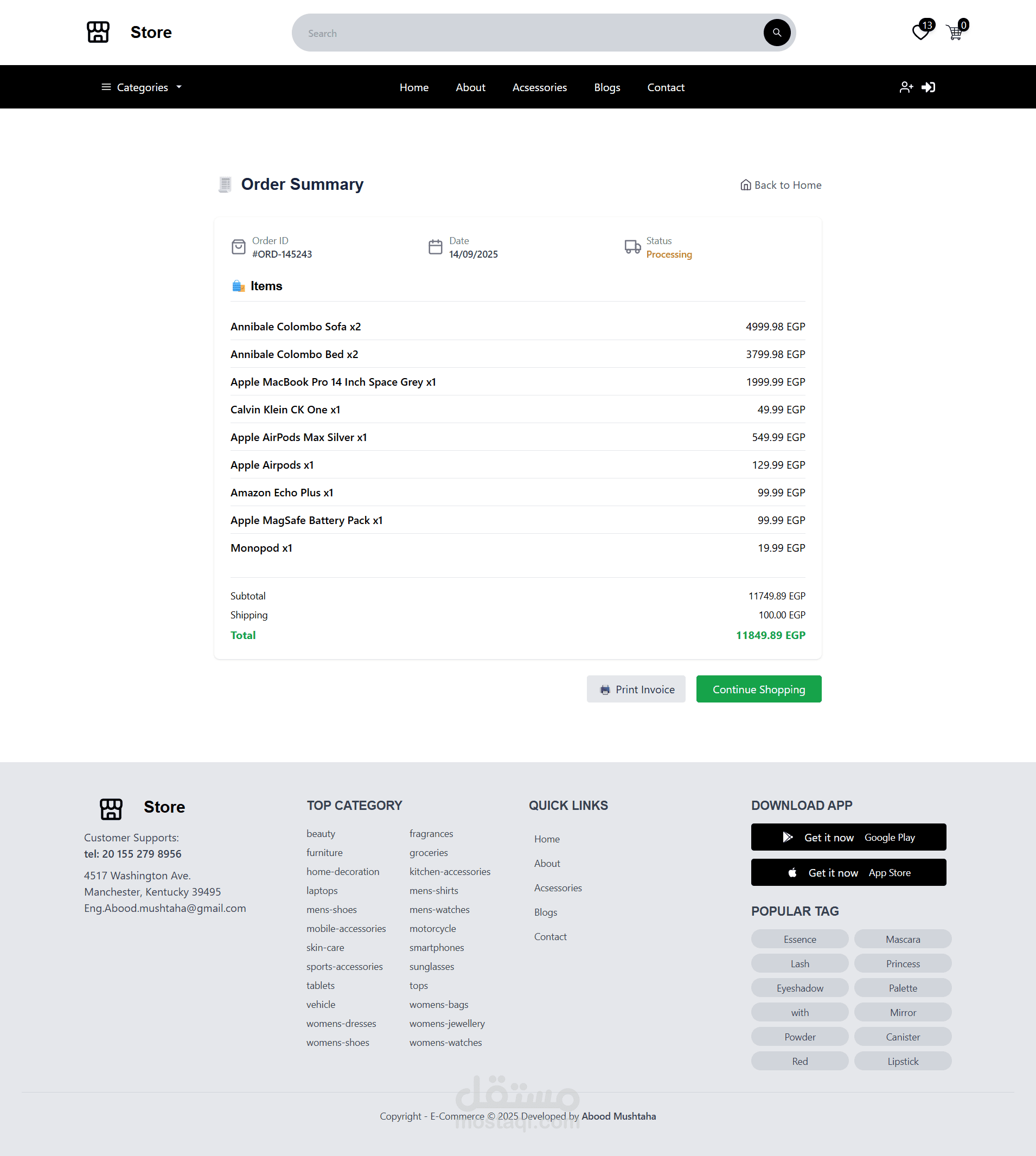1036x1156 pixels.
Task: Click the support email address
Action: point(165,908)
